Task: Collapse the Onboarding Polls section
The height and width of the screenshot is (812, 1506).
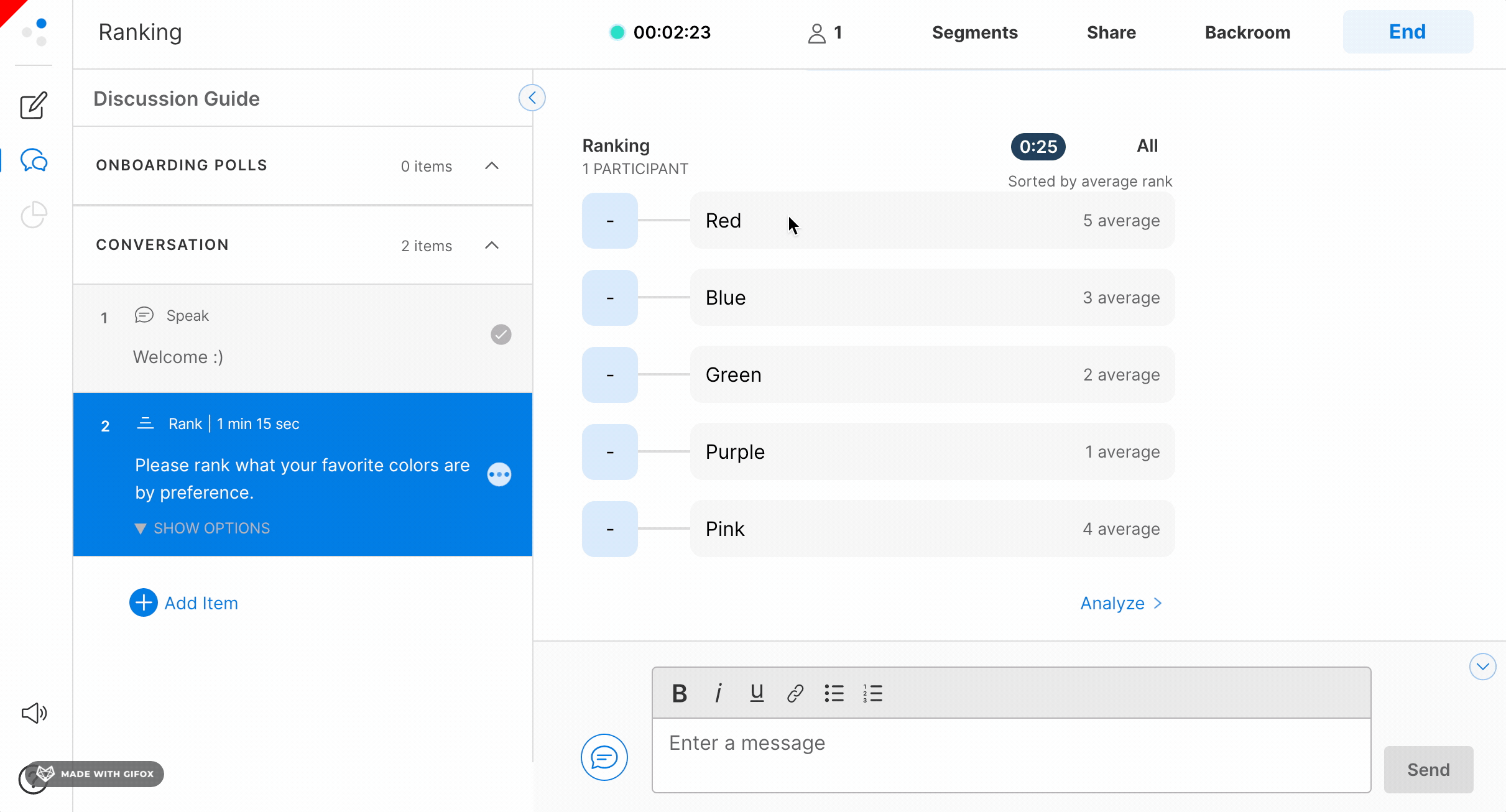Action: (x=492, y=165)
